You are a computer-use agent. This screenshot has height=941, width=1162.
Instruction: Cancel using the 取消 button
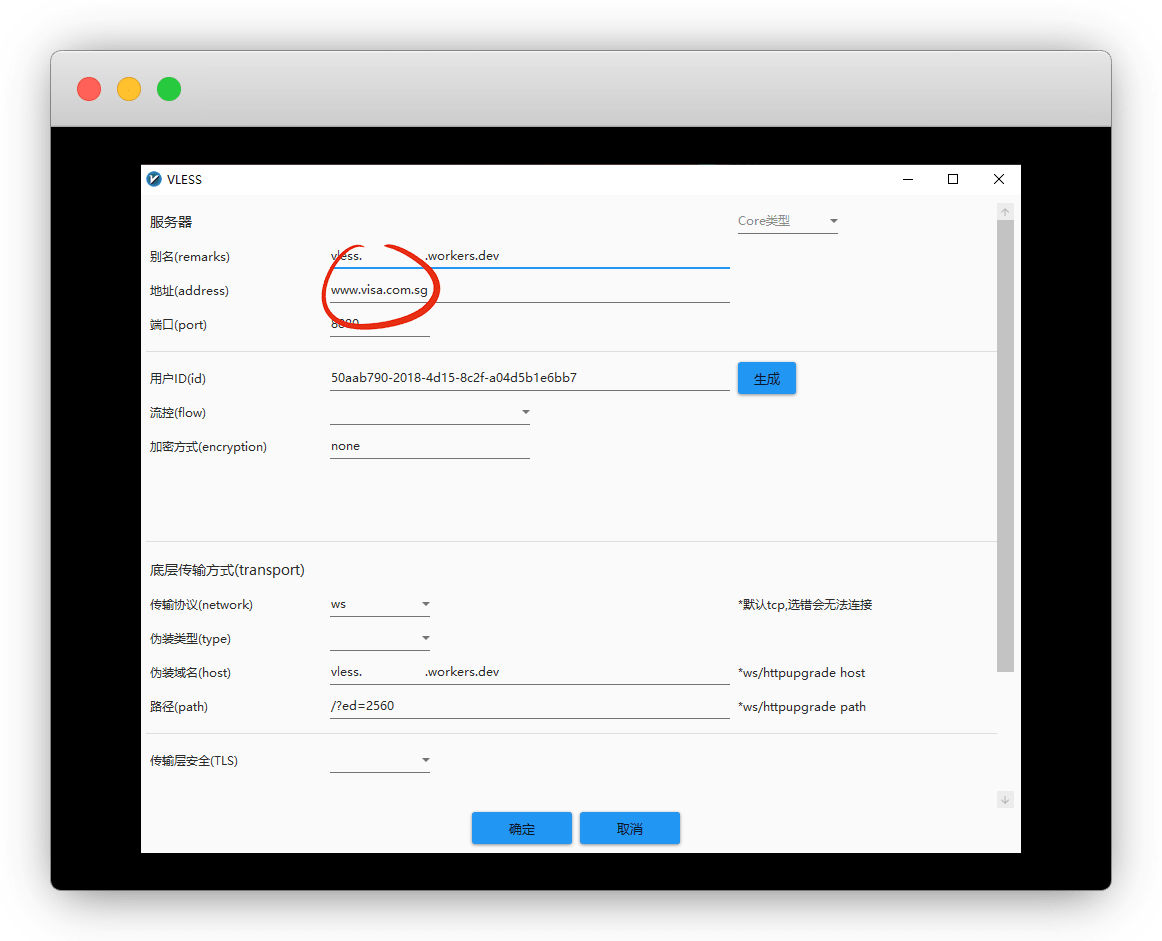point(630,828)
